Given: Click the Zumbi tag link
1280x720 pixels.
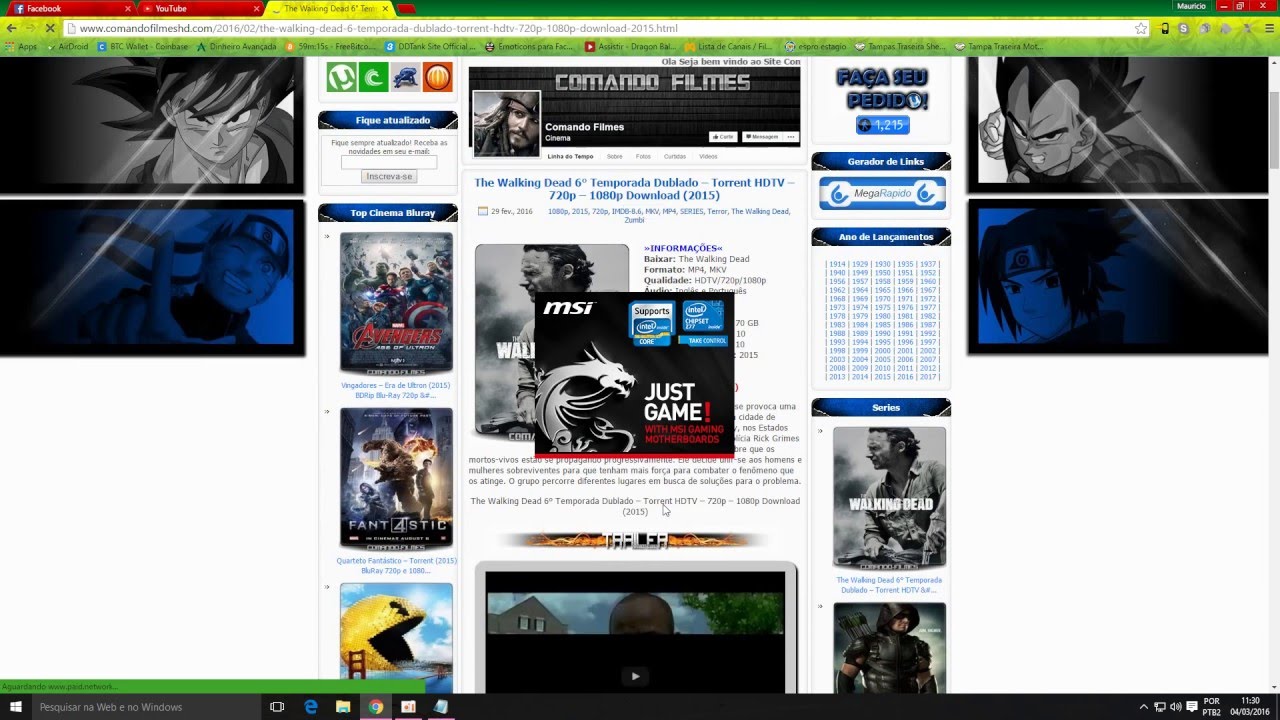Looking at the screenshot, I should point(634,220).
